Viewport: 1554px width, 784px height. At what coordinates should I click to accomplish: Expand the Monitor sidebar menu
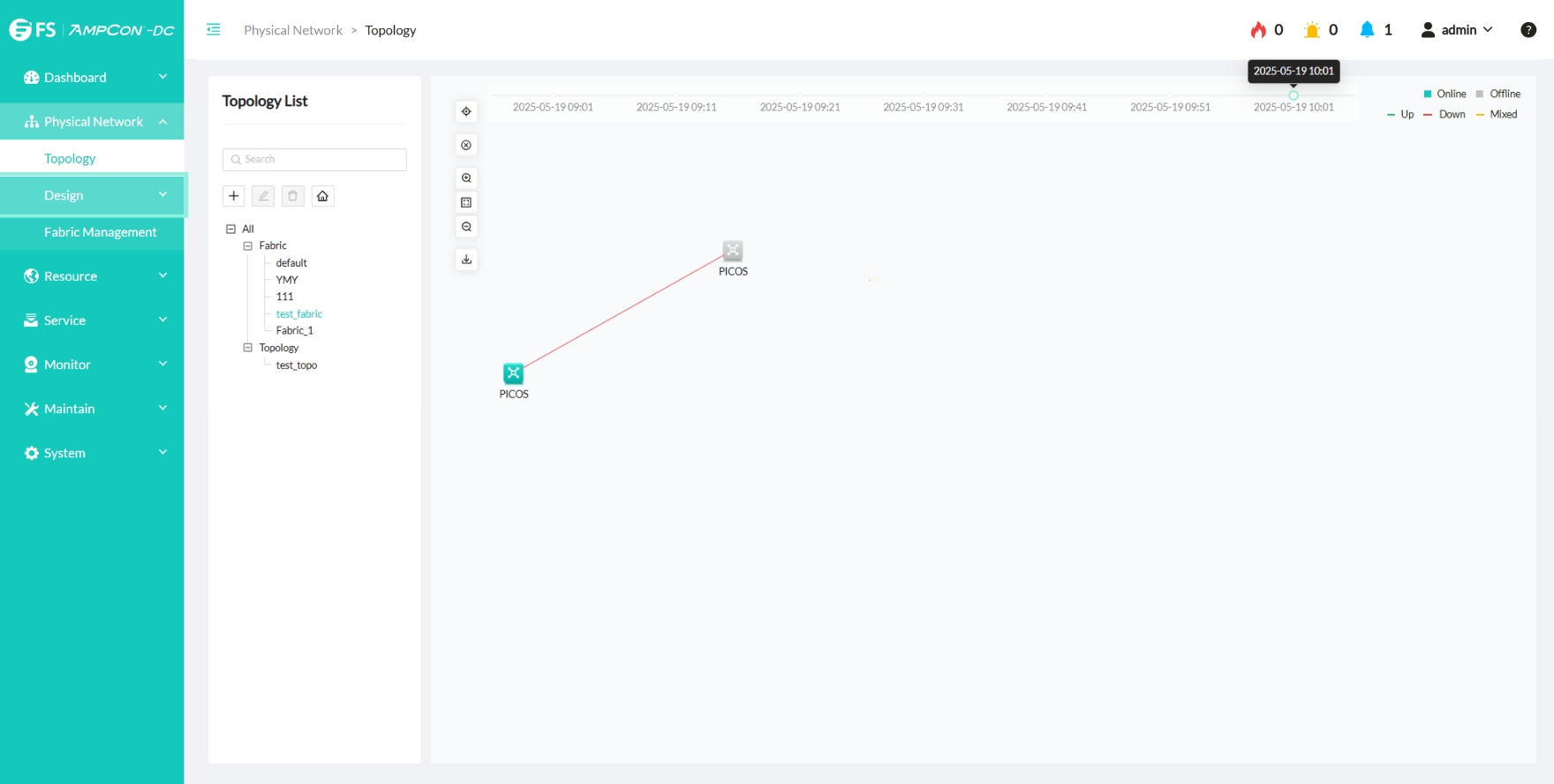pyautogui.click(x=92, y=365)
